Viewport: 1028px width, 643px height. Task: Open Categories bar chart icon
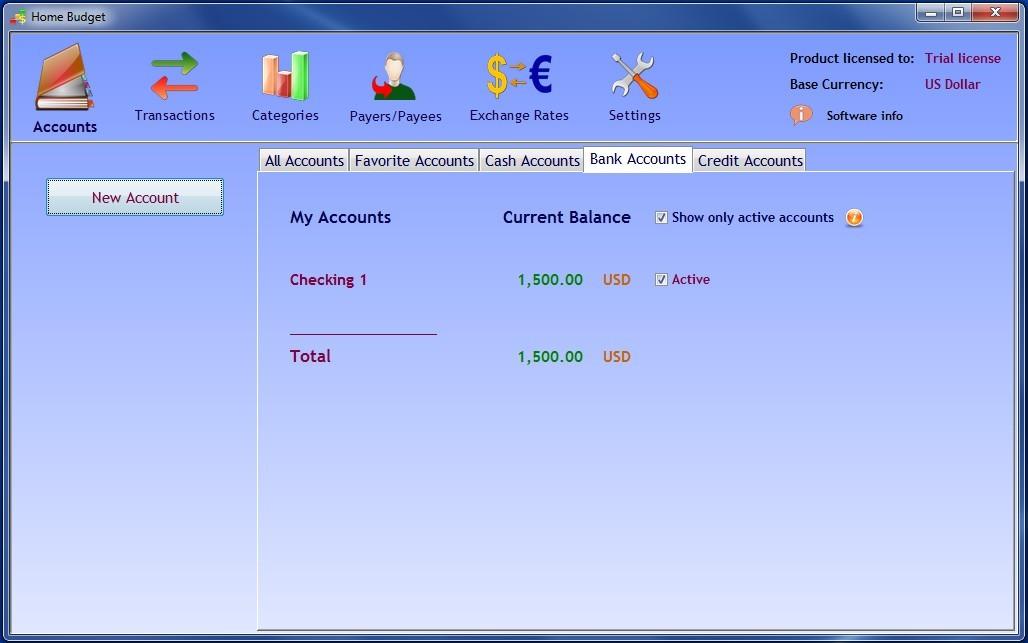coord(285,76)
